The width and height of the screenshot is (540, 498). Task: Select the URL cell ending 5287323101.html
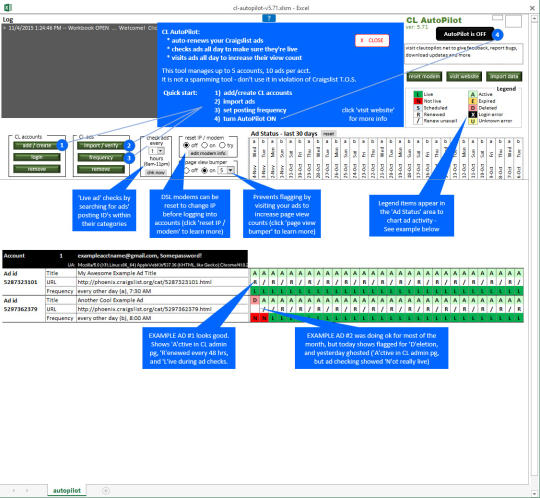tap(162, 282)
